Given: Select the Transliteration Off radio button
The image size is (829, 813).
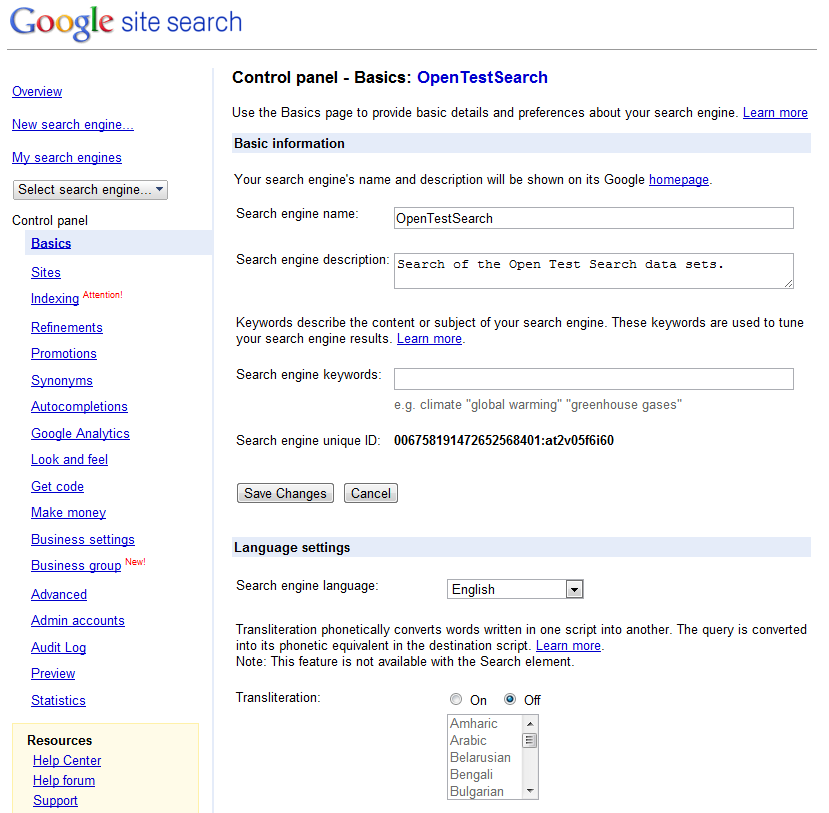Looking at the screenshot, I should click(510, 699).
